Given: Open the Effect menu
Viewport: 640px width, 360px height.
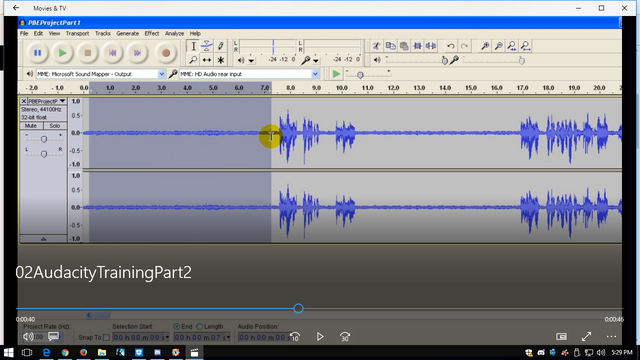Looking at the screenshot, I should coord(152,33).
